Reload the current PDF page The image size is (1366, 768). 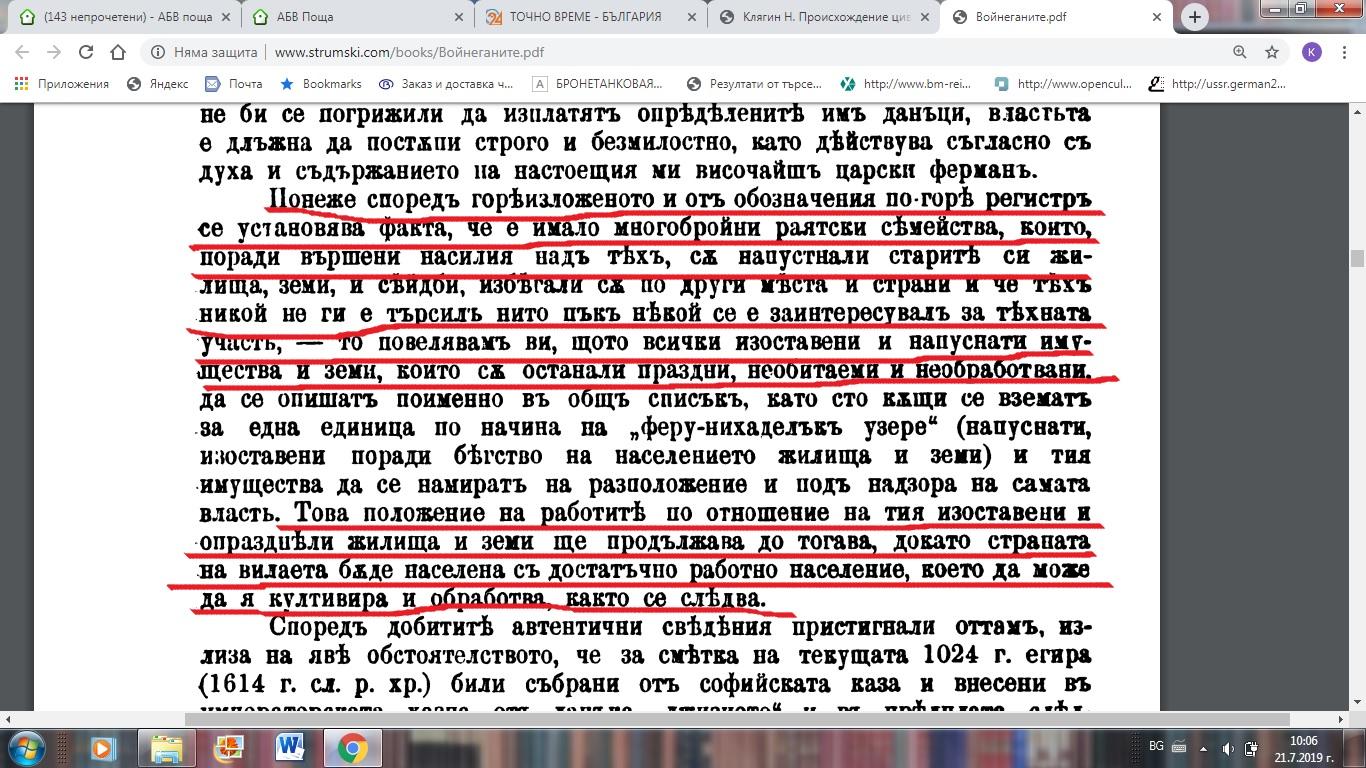tap(86, 52)
